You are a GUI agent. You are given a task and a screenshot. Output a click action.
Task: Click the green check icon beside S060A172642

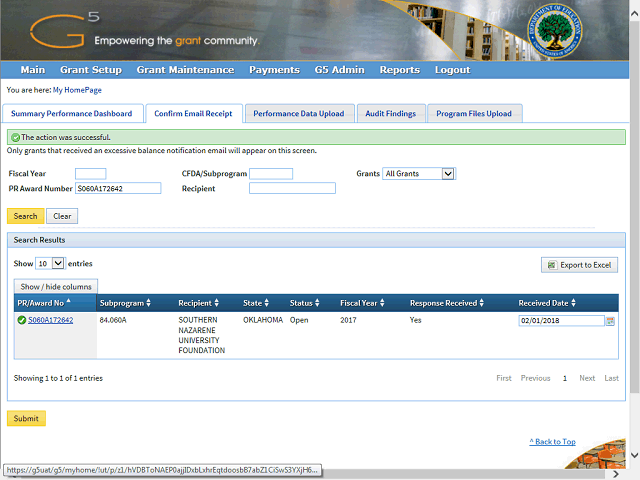[22, 320]
